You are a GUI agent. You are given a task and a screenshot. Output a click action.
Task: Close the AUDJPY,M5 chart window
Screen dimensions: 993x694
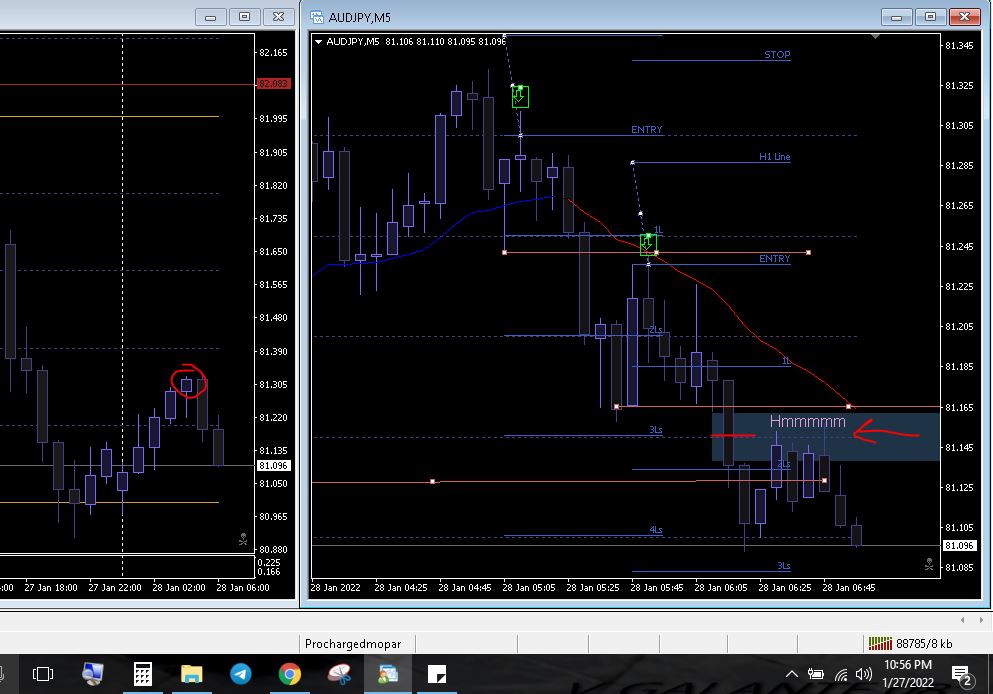point(965,17)
